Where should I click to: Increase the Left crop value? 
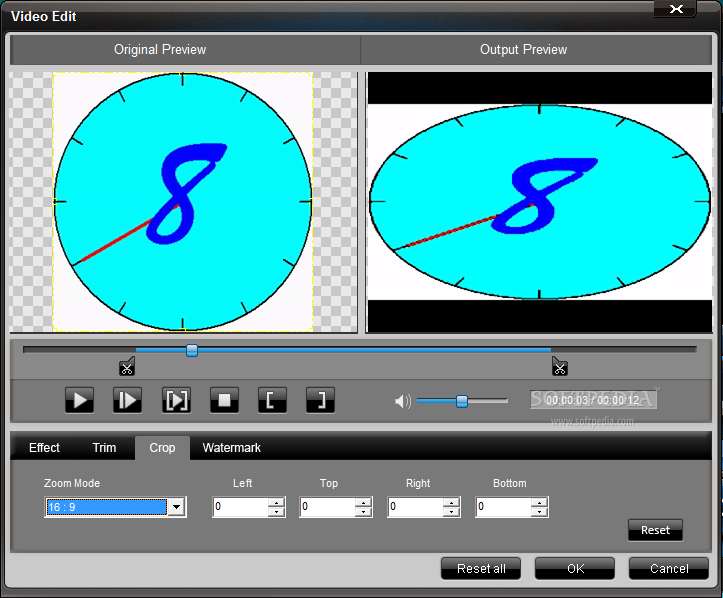pos(276,503)
